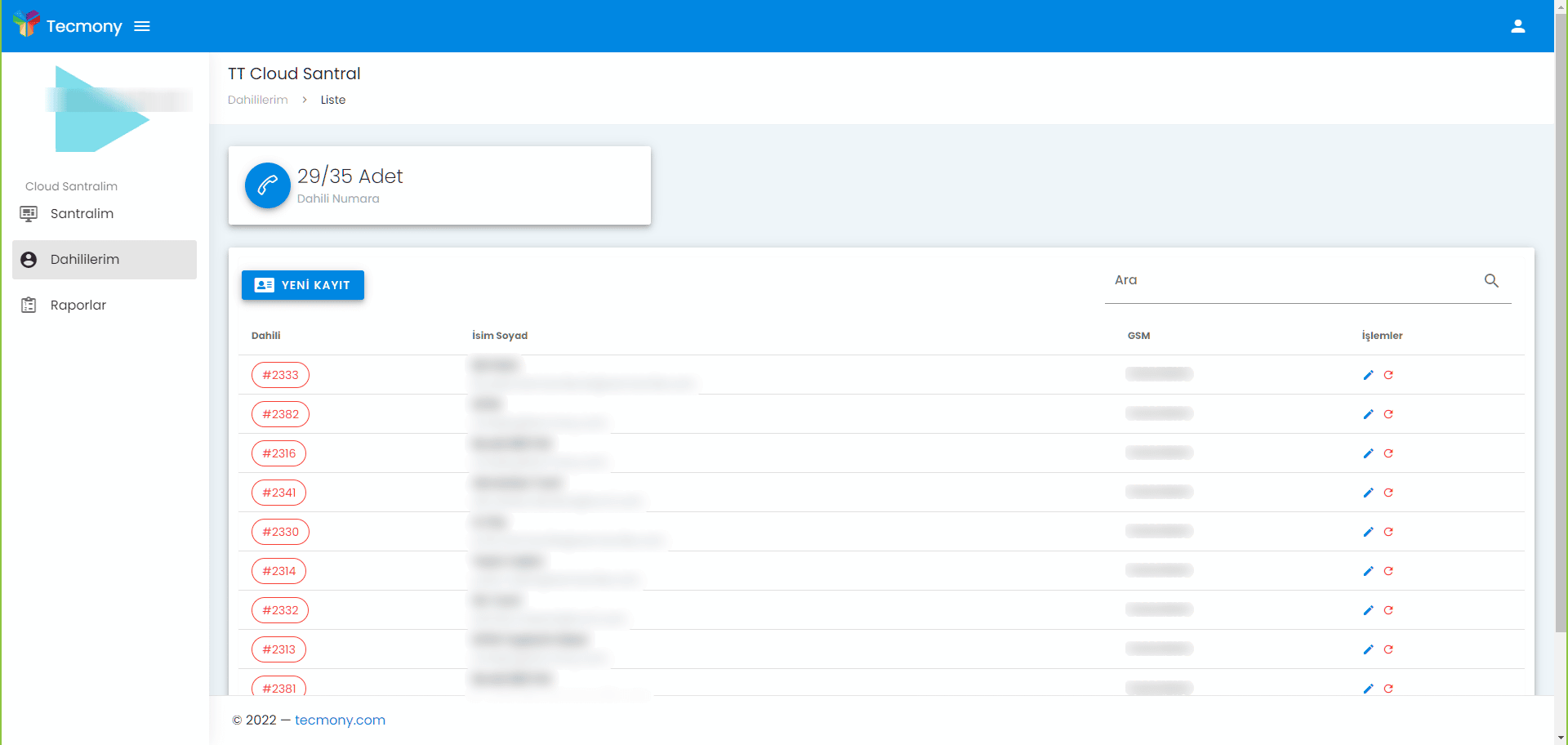This screenshot has width=1568, height=745.
Task: Select the #2332 extension badge
Action: (x=280, y=610)
